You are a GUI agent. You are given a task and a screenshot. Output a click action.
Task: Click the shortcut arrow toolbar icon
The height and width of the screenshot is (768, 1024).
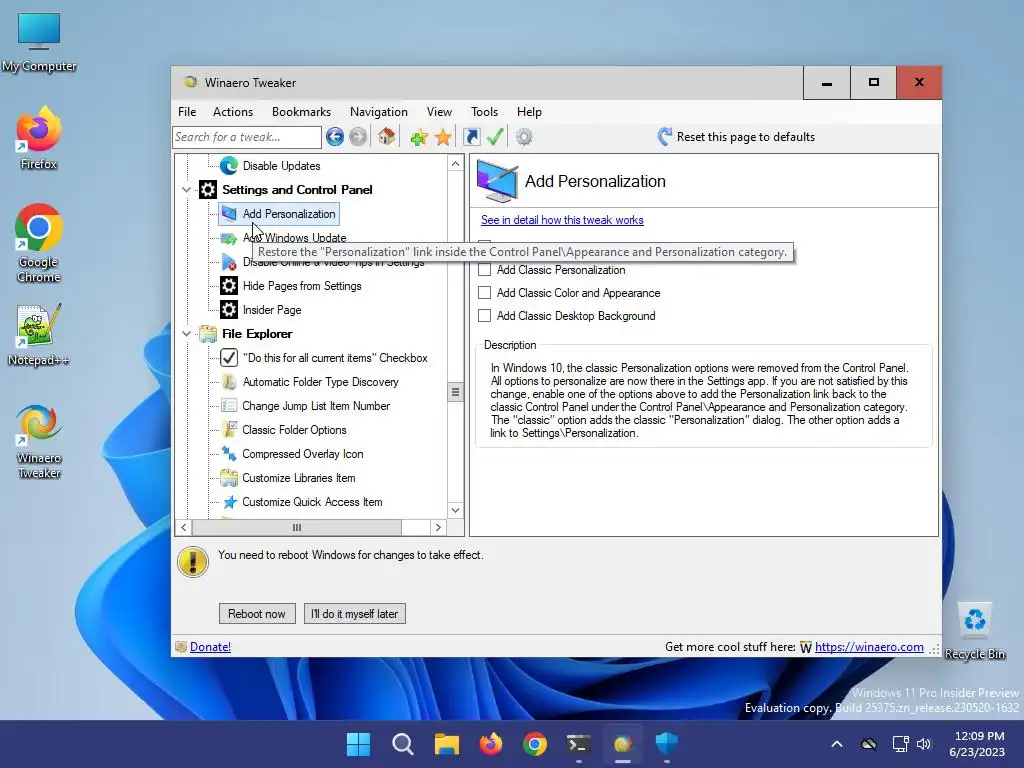click(x=472, y=136)
